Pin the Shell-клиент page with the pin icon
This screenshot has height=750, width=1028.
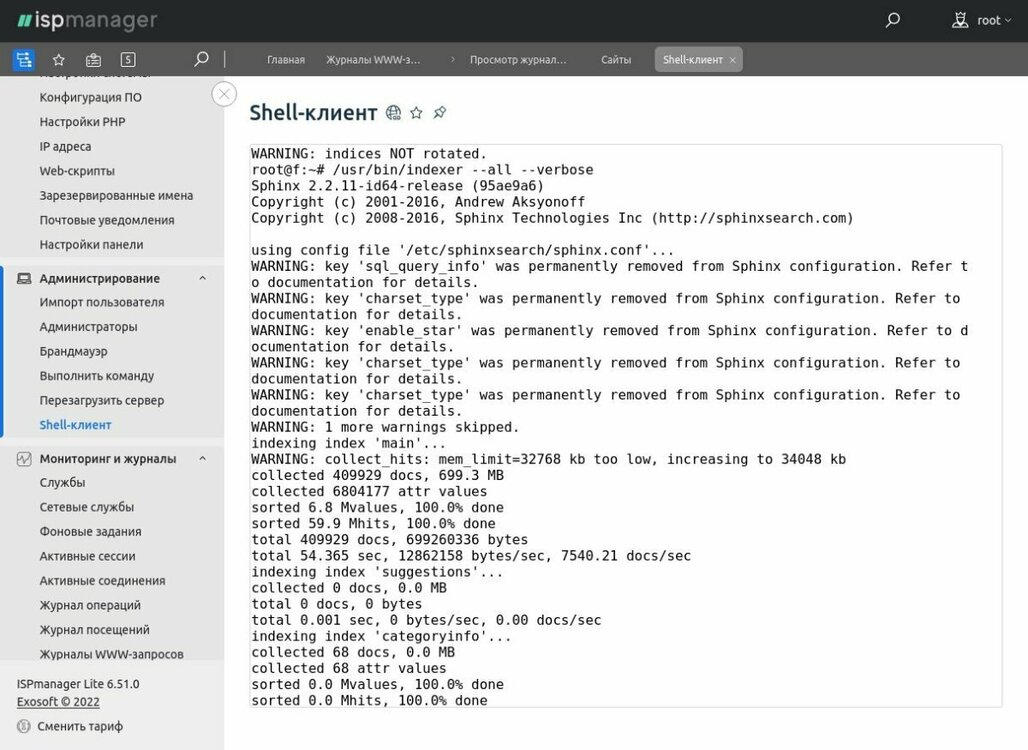coord(440,113)
